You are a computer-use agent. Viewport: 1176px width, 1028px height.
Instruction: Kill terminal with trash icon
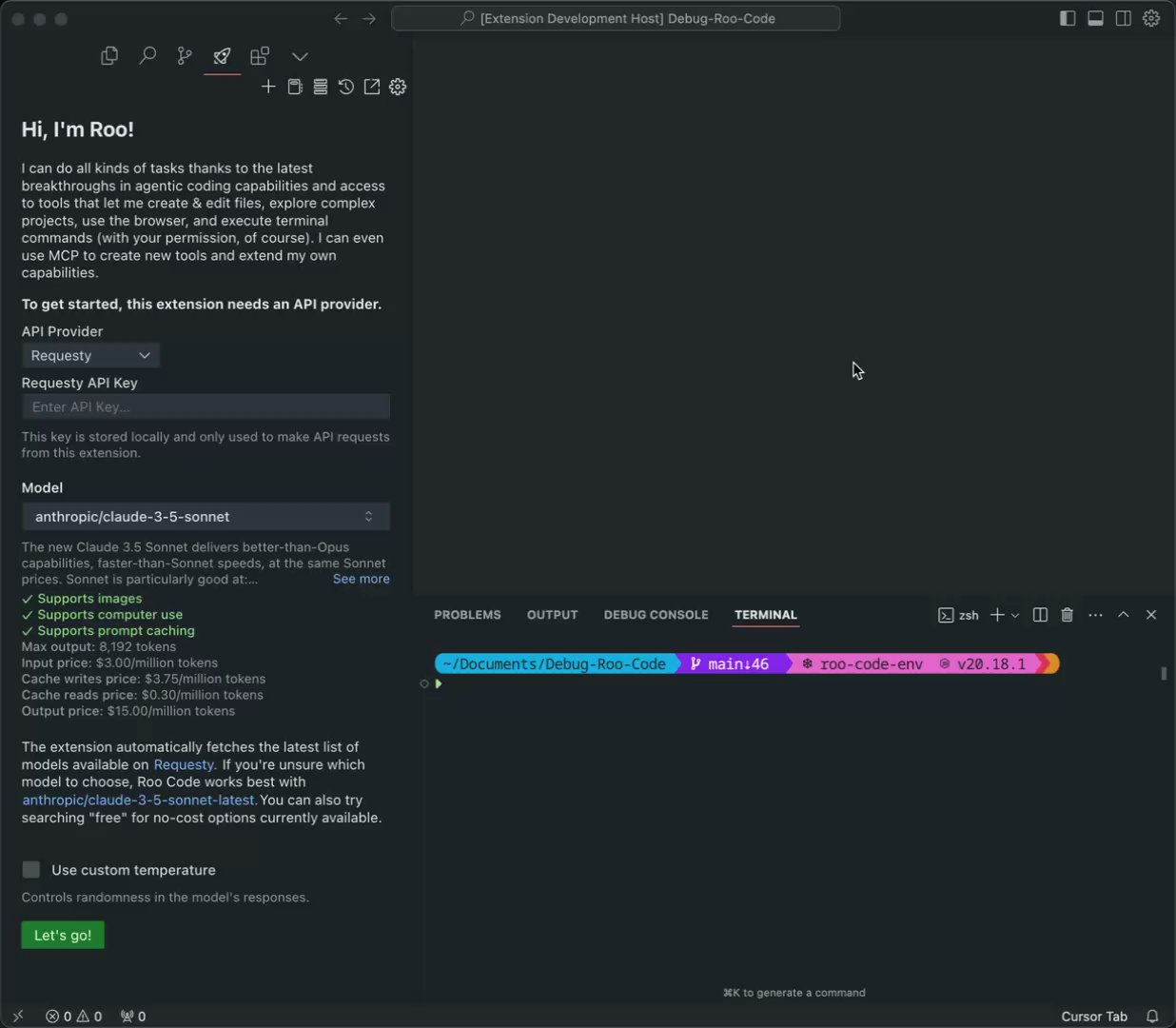(x=1068, y=615)
